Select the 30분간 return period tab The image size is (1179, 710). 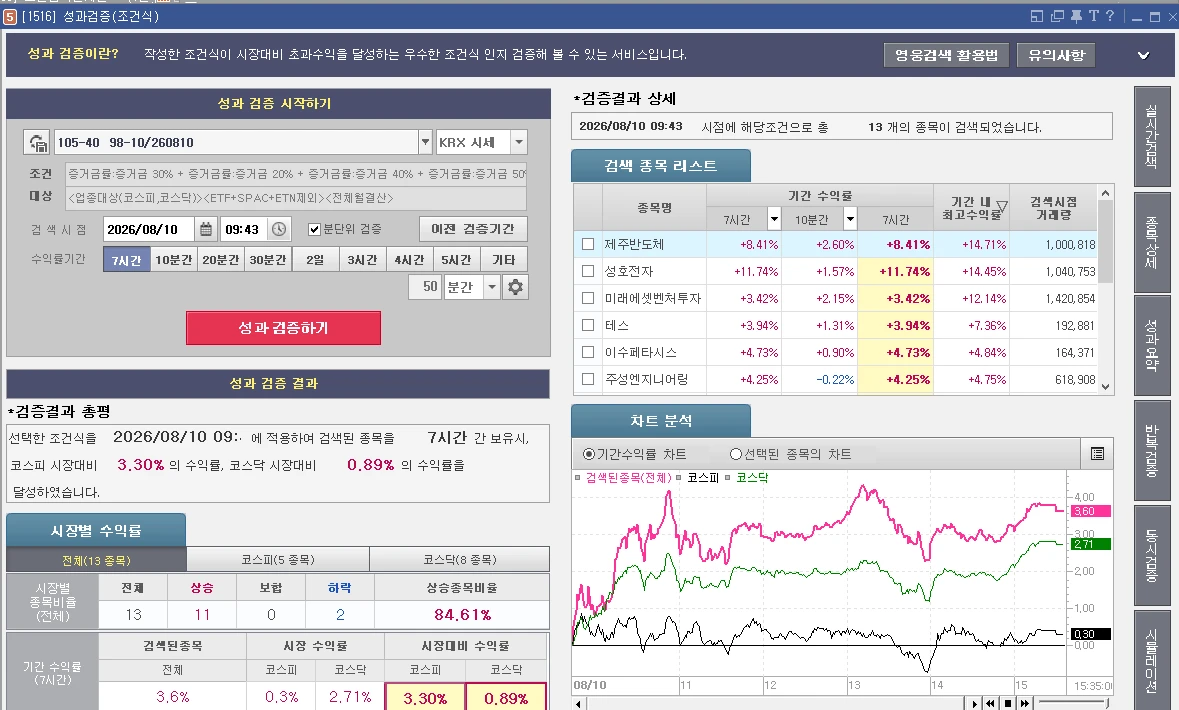click(x=268, y=259)
